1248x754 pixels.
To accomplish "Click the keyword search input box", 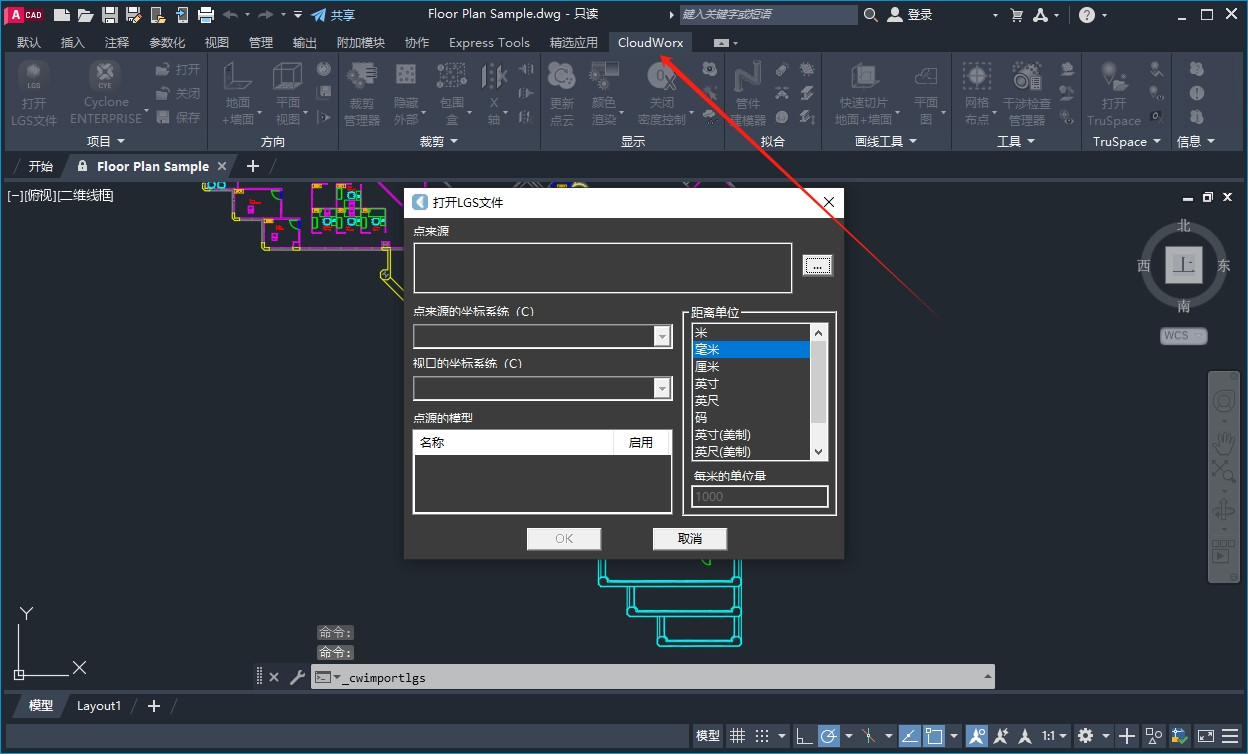I will click(x=768, y=15).
